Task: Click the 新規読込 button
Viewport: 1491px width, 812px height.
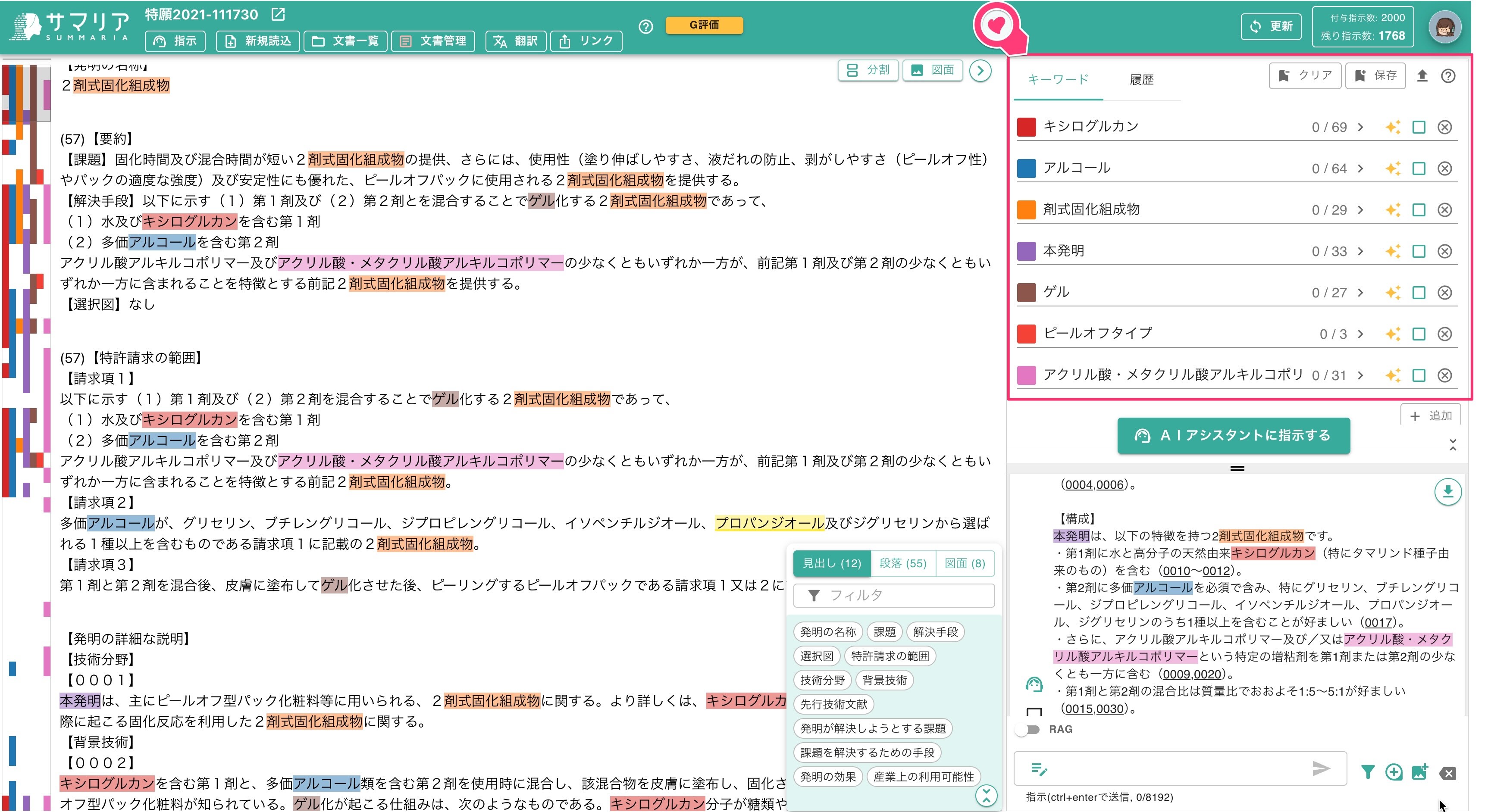Action: tap(257, 41)
